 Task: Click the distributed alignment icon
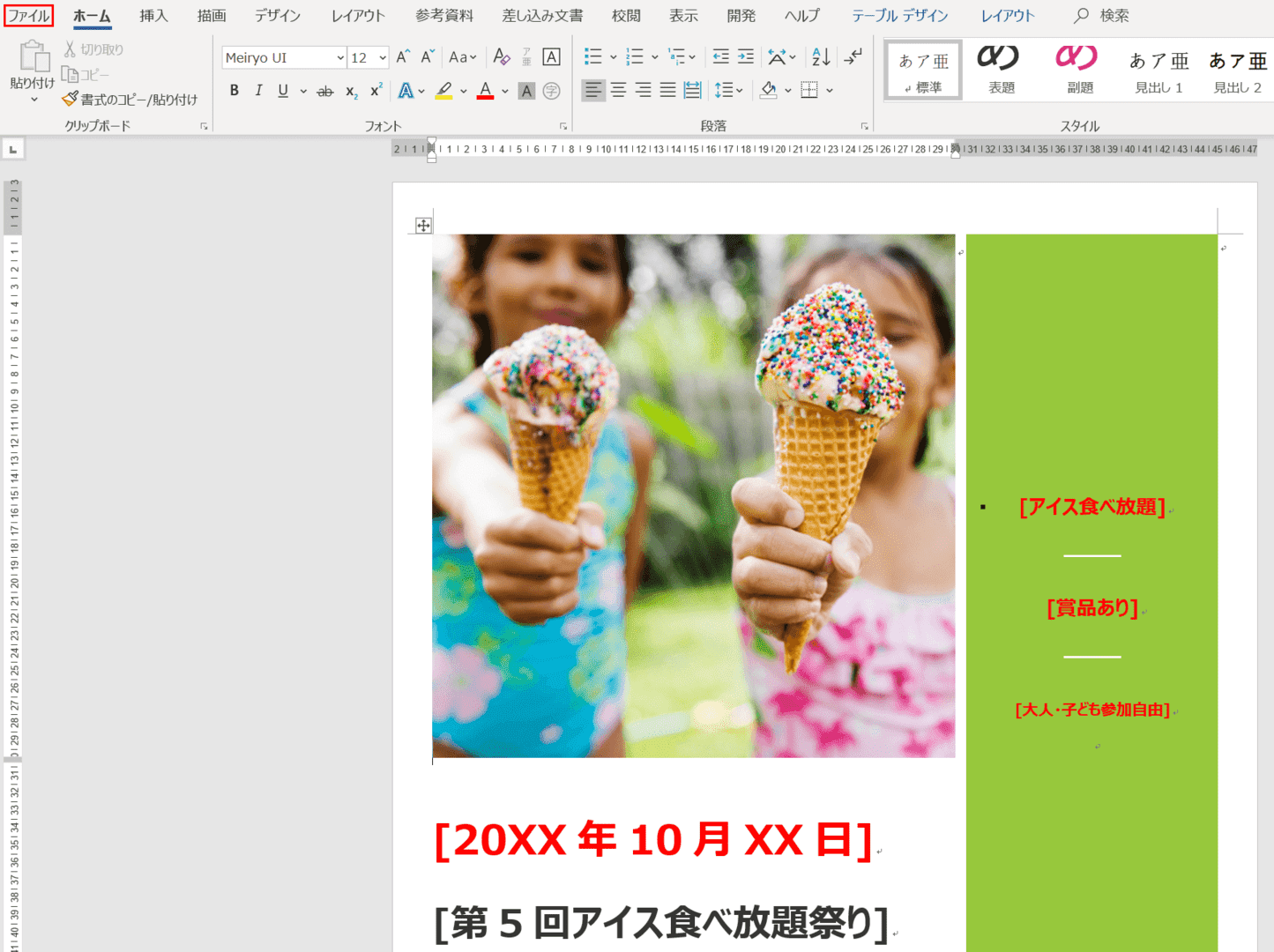coord(693,90)
